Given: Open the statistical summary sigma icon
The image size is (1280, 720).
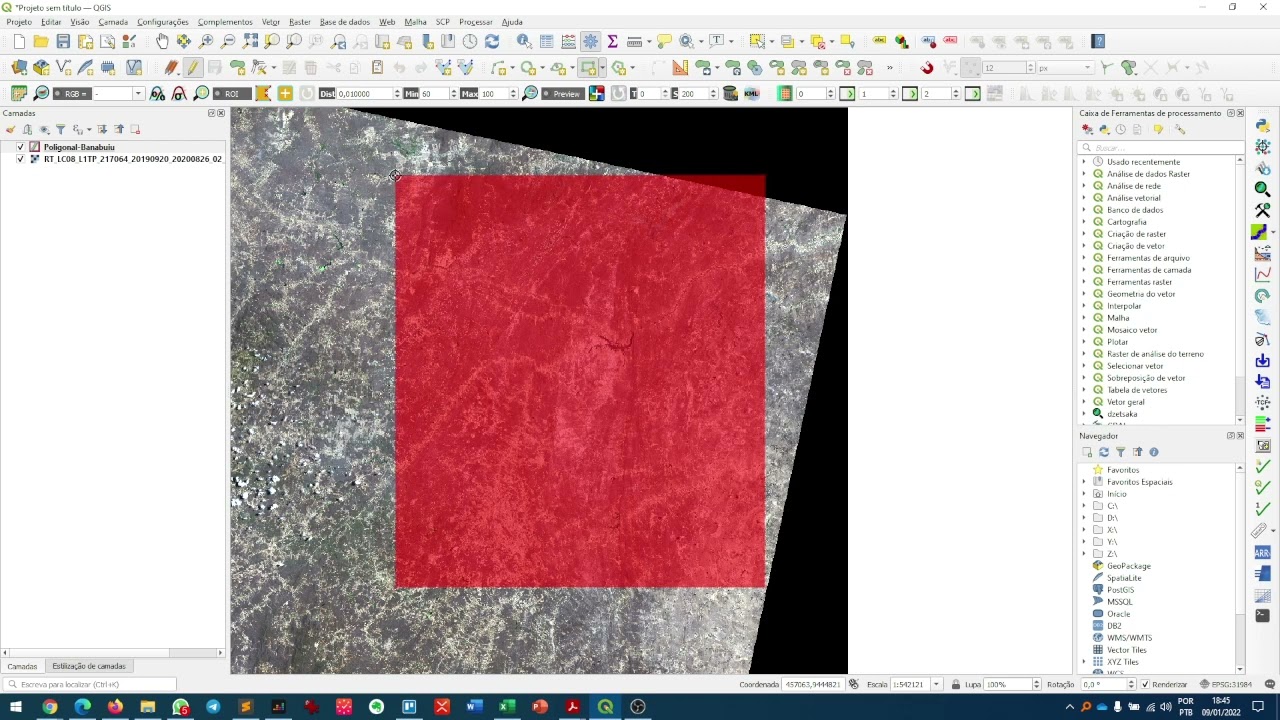Looking at the screenshot, I should click(612, 41).
